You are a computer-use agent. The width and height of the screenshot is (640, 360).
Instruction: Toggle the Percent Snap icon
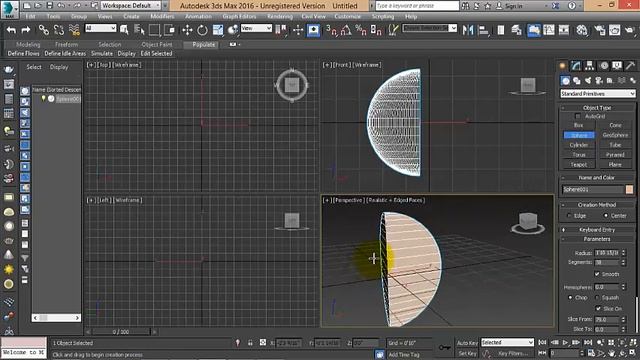pos(361,30)
